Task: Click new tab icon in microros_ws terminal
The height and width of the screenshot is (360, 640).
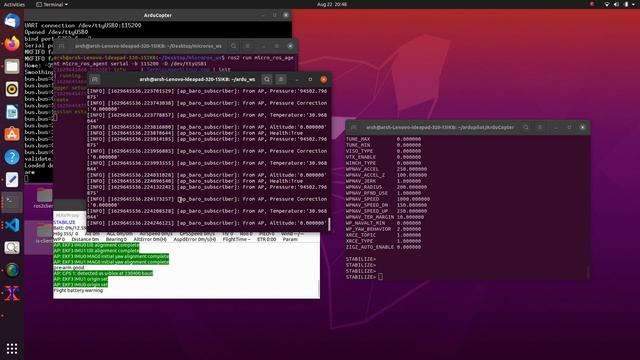Action: [x=61, y=46]
